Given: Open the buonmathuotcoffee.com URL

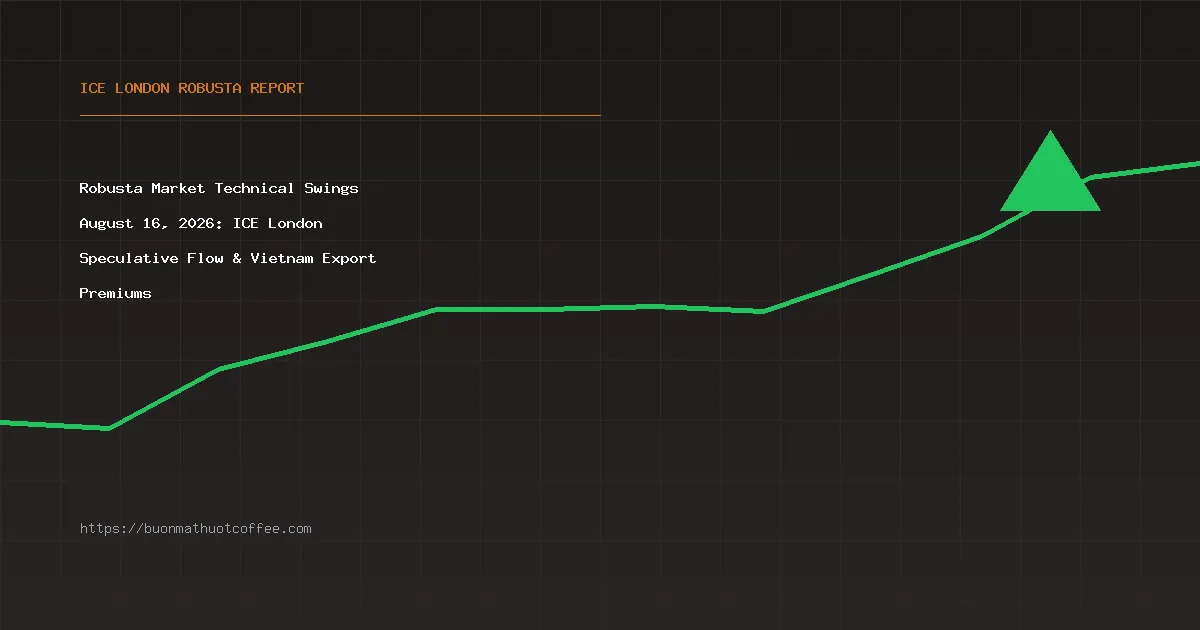Looking at the screenshot, I should [196, 528].
